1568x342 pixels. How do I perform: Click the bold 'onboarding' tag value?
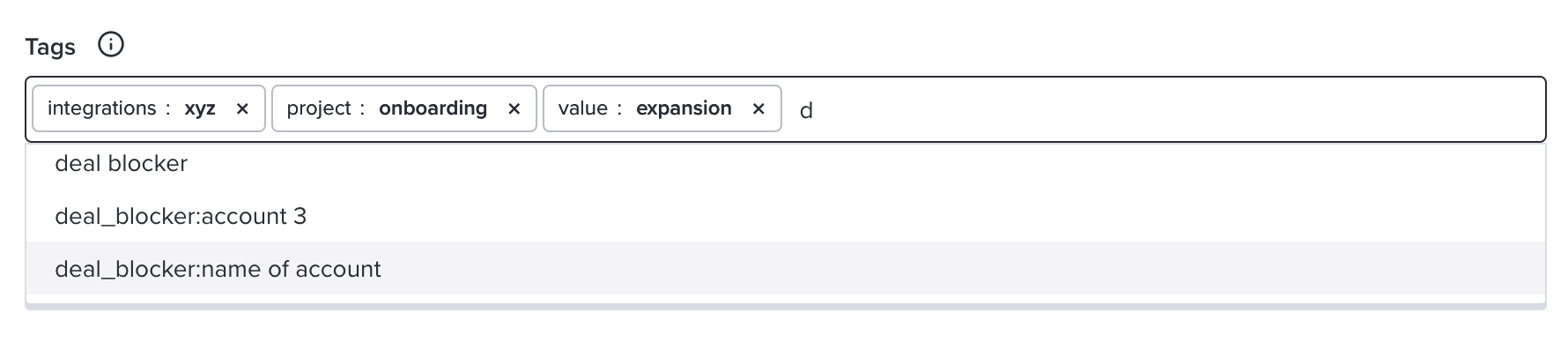433,108
